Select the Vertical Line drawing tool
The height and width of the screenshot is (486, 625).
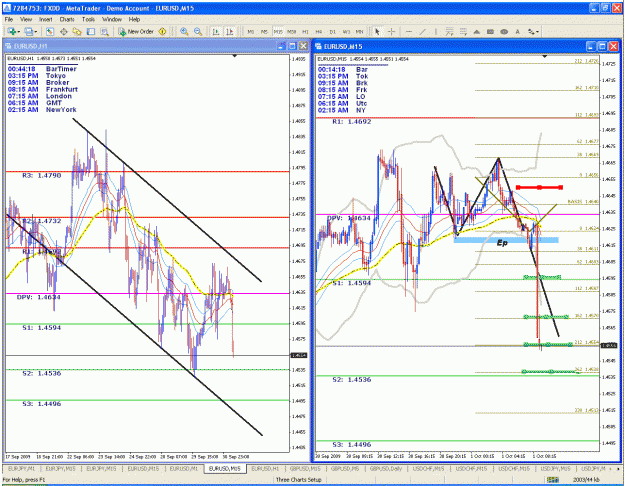pyautogui.click(x=436, y=31)
